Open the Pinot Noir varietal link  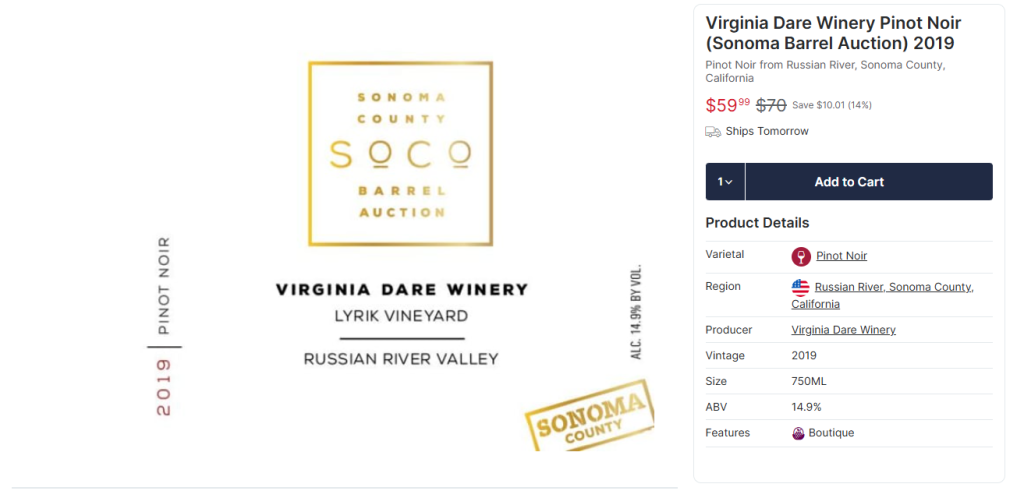841,256
